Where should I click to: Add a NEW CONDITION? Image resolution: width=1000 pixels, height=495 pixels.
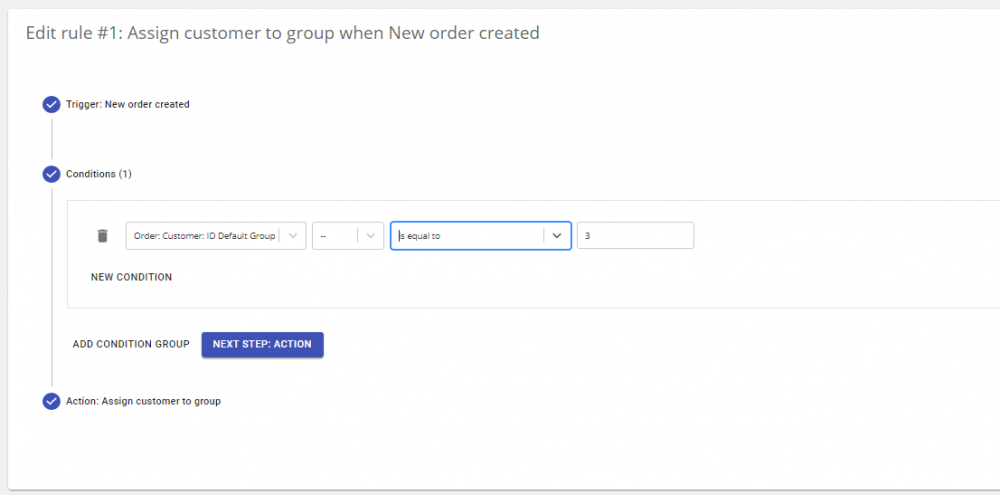pyautogui.click(x=131, y=277)
